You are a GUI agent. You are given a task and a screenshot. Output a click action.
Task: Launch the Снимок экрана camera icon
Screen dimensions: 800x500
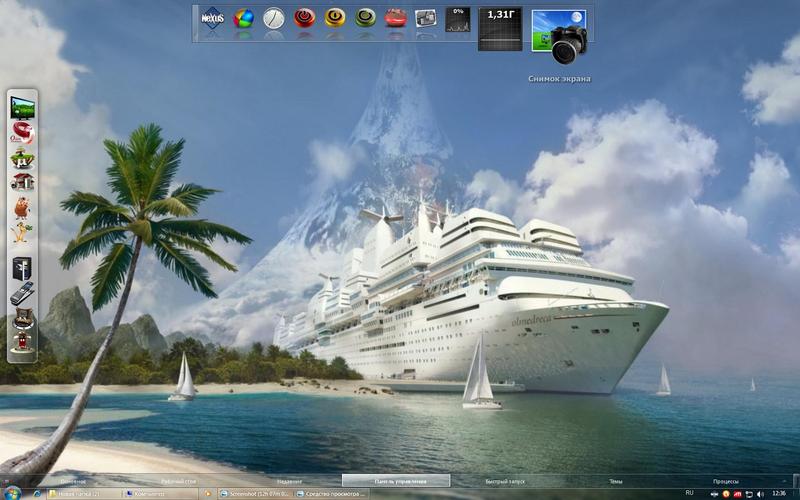559,37
